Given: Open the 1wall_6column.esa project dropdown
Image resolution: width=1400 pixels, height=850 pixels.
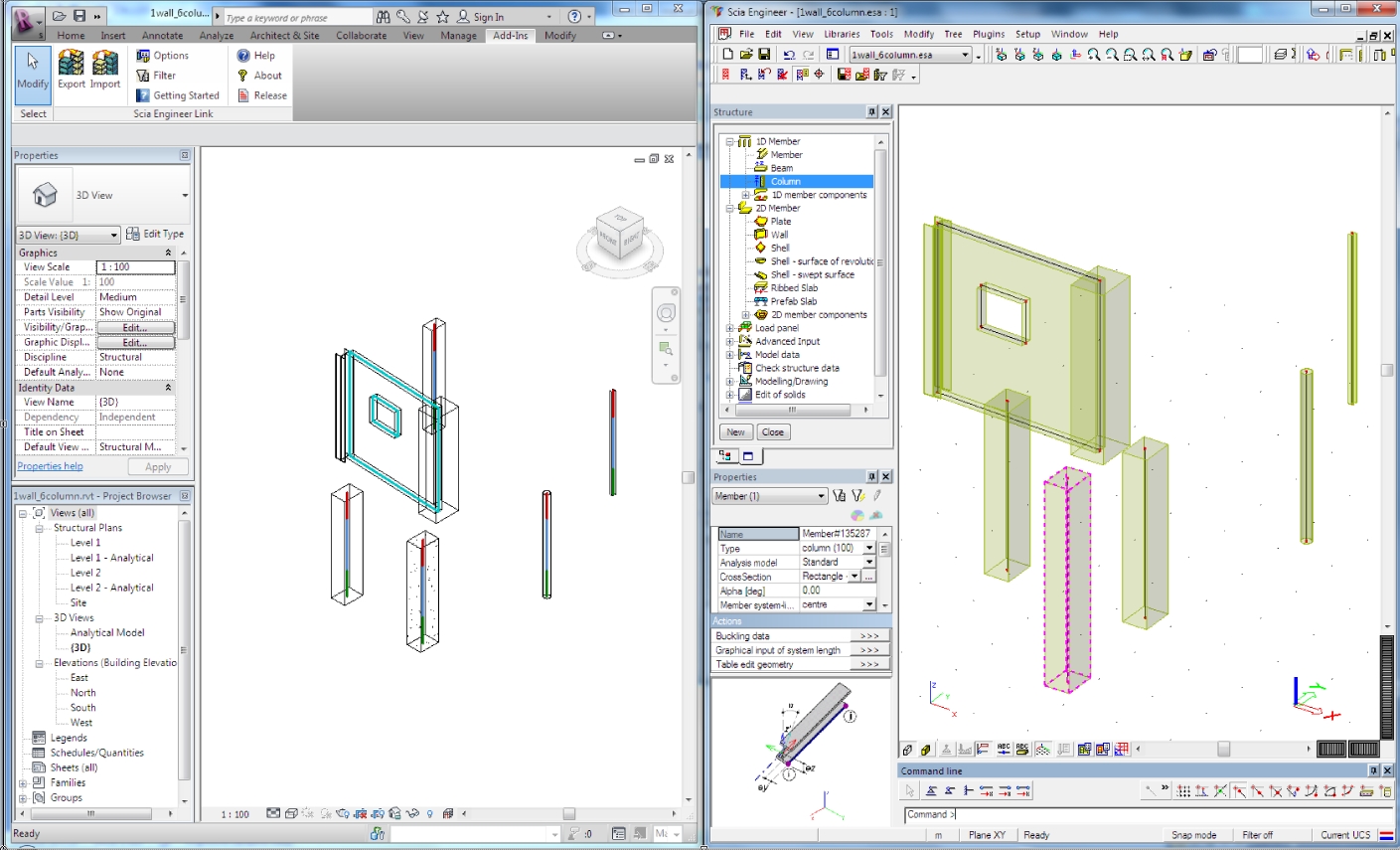Looking at the screenshot, I should tap(910, 55).
